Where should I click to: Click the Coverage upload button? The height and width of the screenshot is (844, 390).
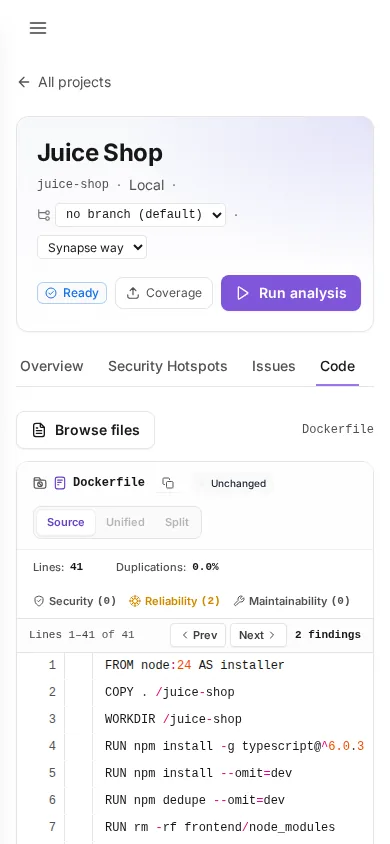coord(164,293)
